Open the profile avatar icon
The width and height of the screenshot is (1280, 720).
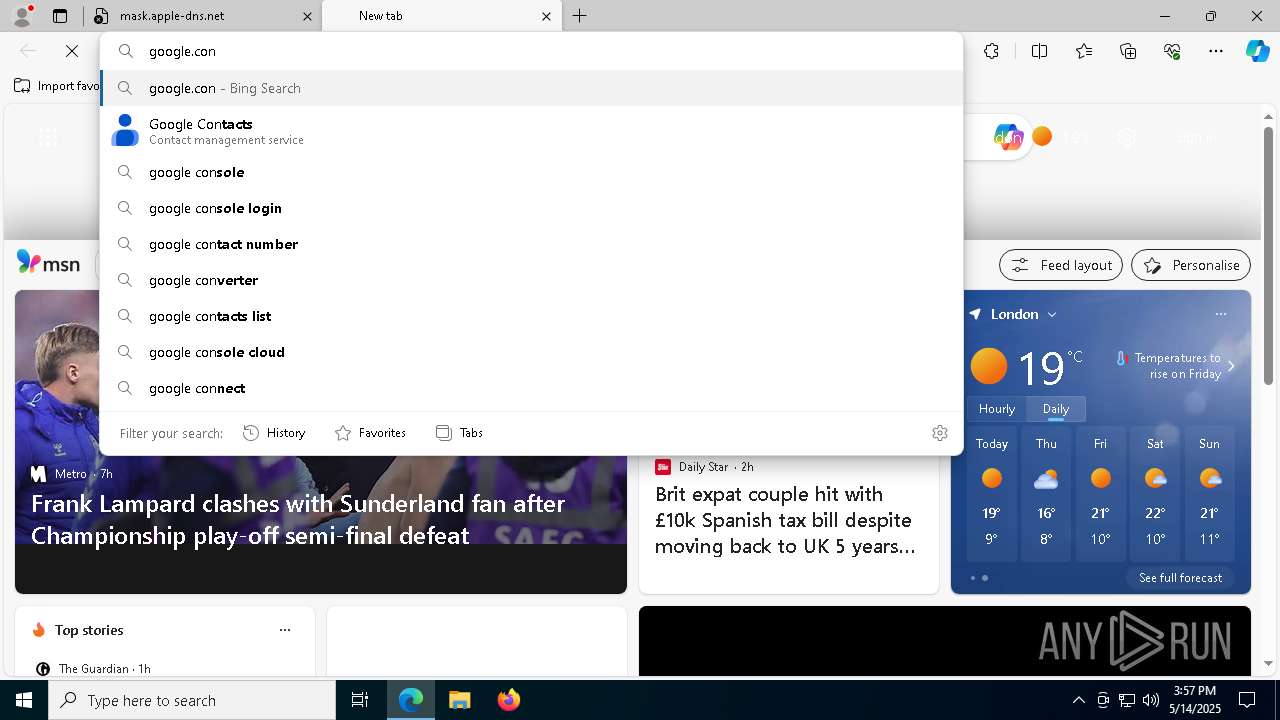point(22,16)
